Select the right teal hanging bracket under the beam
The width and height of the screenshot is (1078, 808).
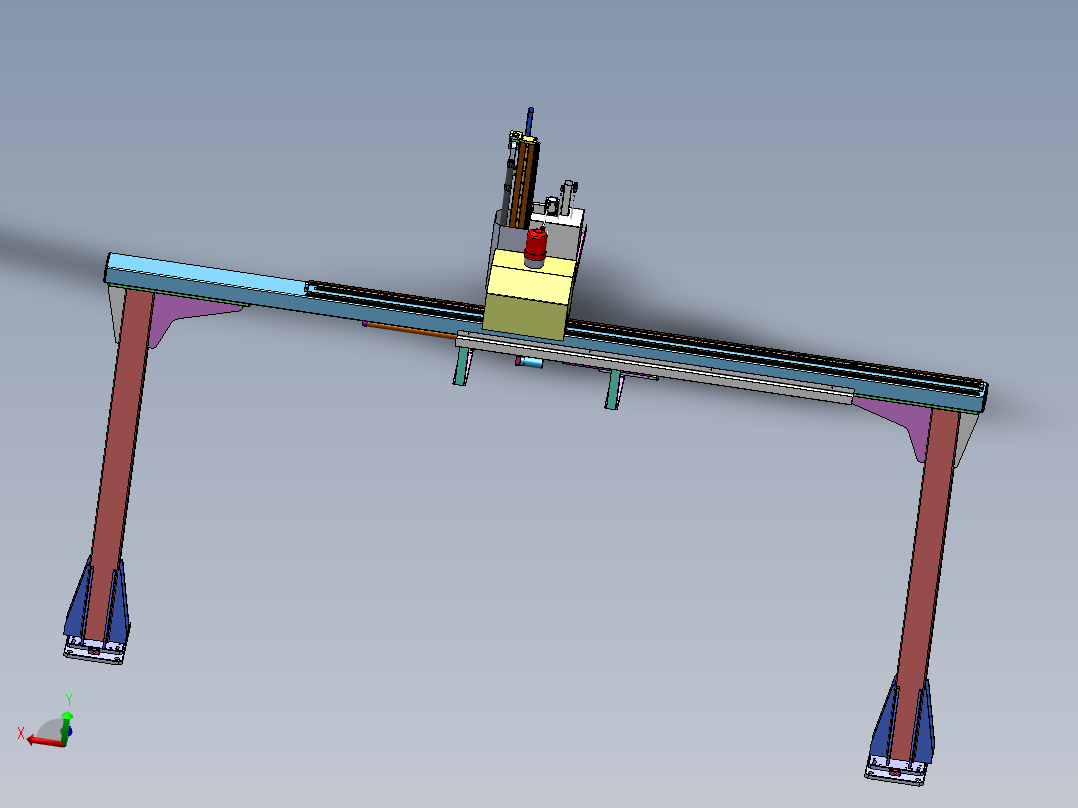point(613,390)
